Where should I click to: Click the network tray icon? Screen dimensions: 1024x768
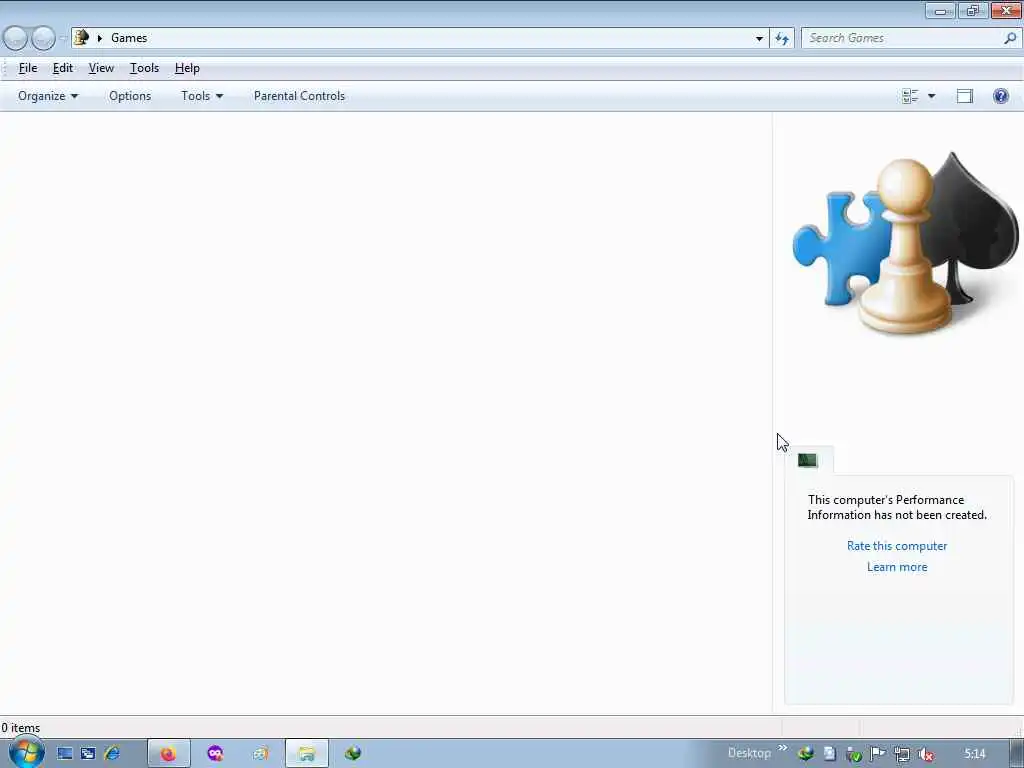[x=902, y=754]
